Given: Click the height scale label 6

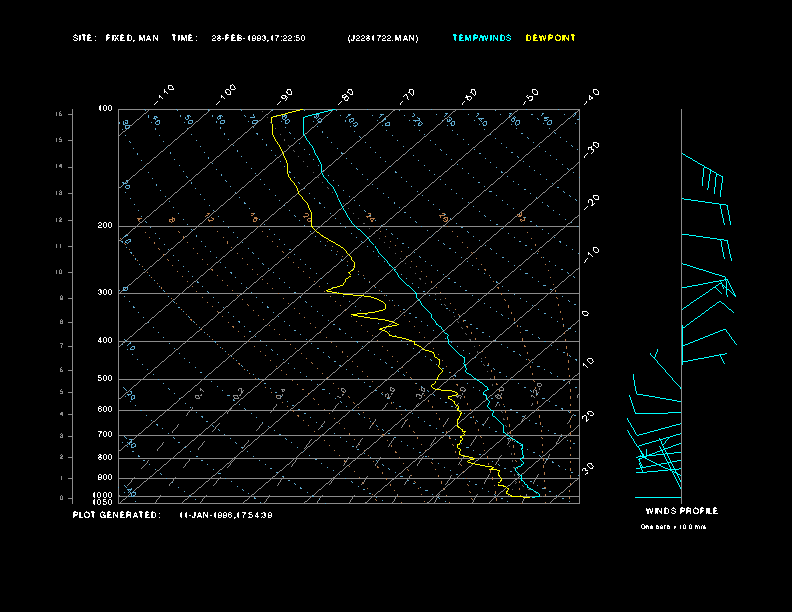Looking at the screenshot, I should 62,370.
